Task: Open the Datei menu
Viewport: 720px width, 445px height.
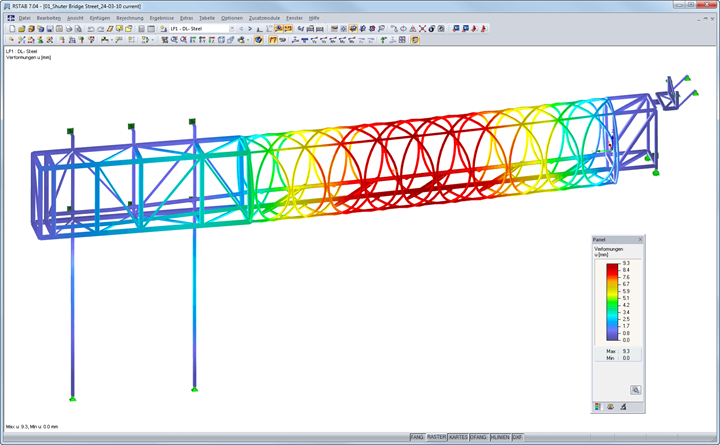Action: tap(24, 18)
